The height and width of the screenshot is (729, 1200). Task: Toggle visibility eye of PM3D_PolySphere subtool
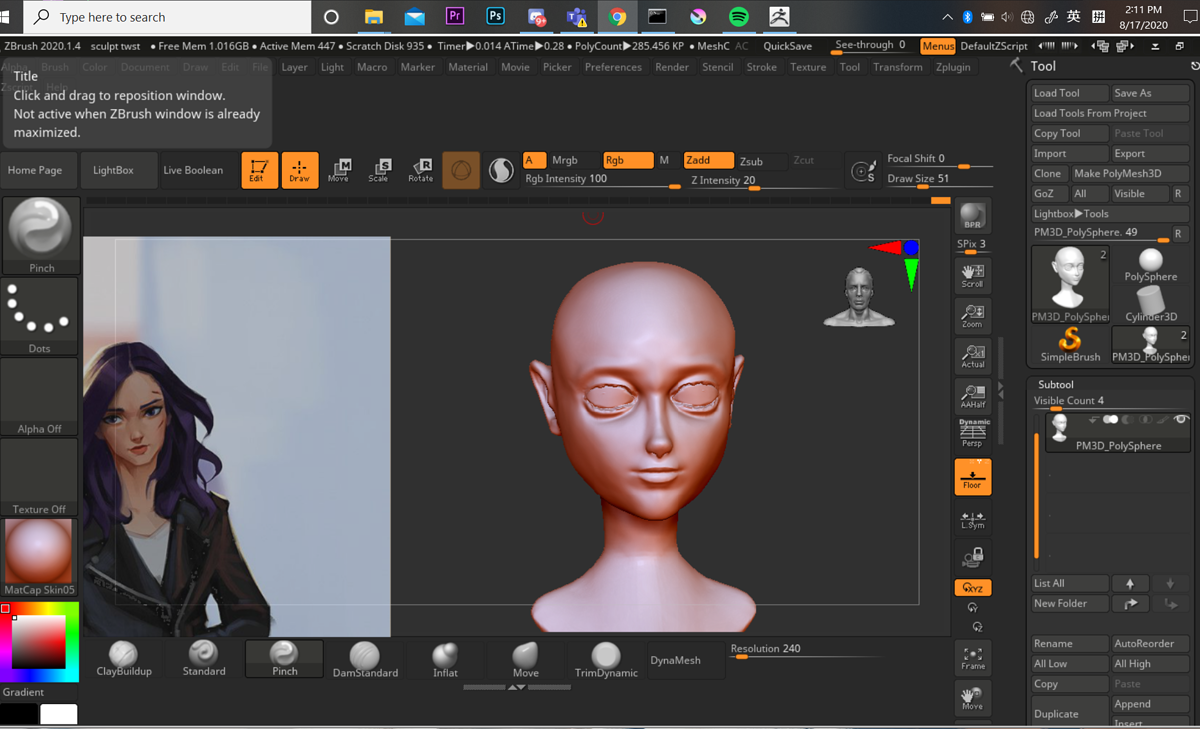(x=1181, y=420)
